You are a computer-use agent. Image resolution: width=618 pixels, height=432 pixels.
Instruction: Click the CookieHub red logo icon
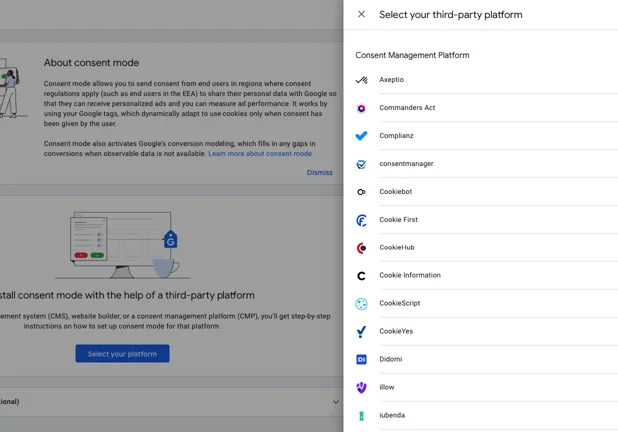point(361,248)
